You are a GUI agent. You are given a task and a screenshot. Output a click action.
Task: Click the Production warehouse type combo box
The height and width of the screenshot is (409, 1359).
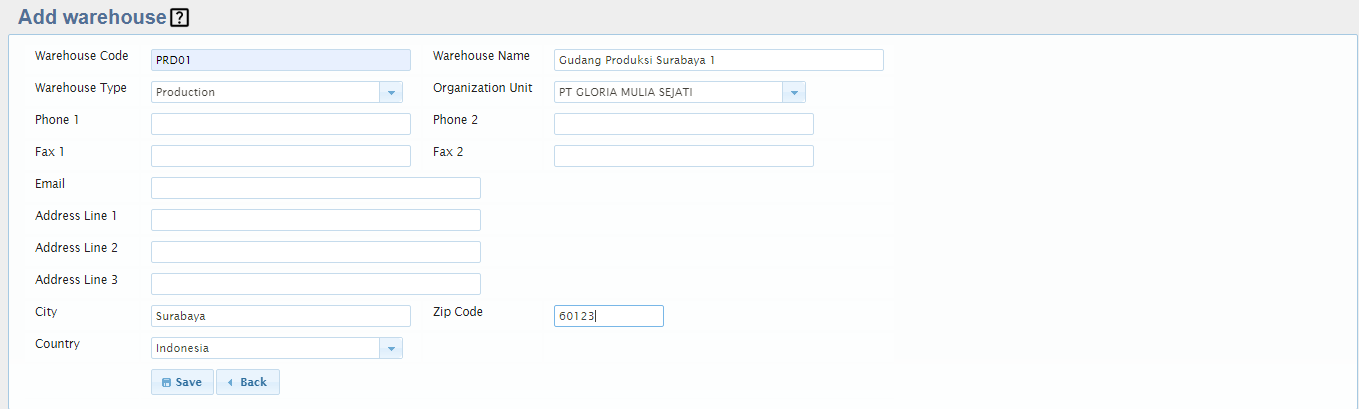(x=265, y=92)
